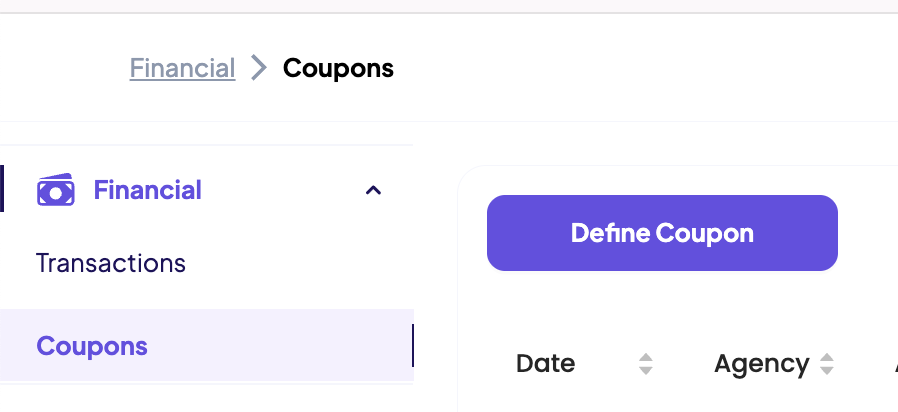
Task: Click the Financial sidebar section label
Action: [147, 190]
